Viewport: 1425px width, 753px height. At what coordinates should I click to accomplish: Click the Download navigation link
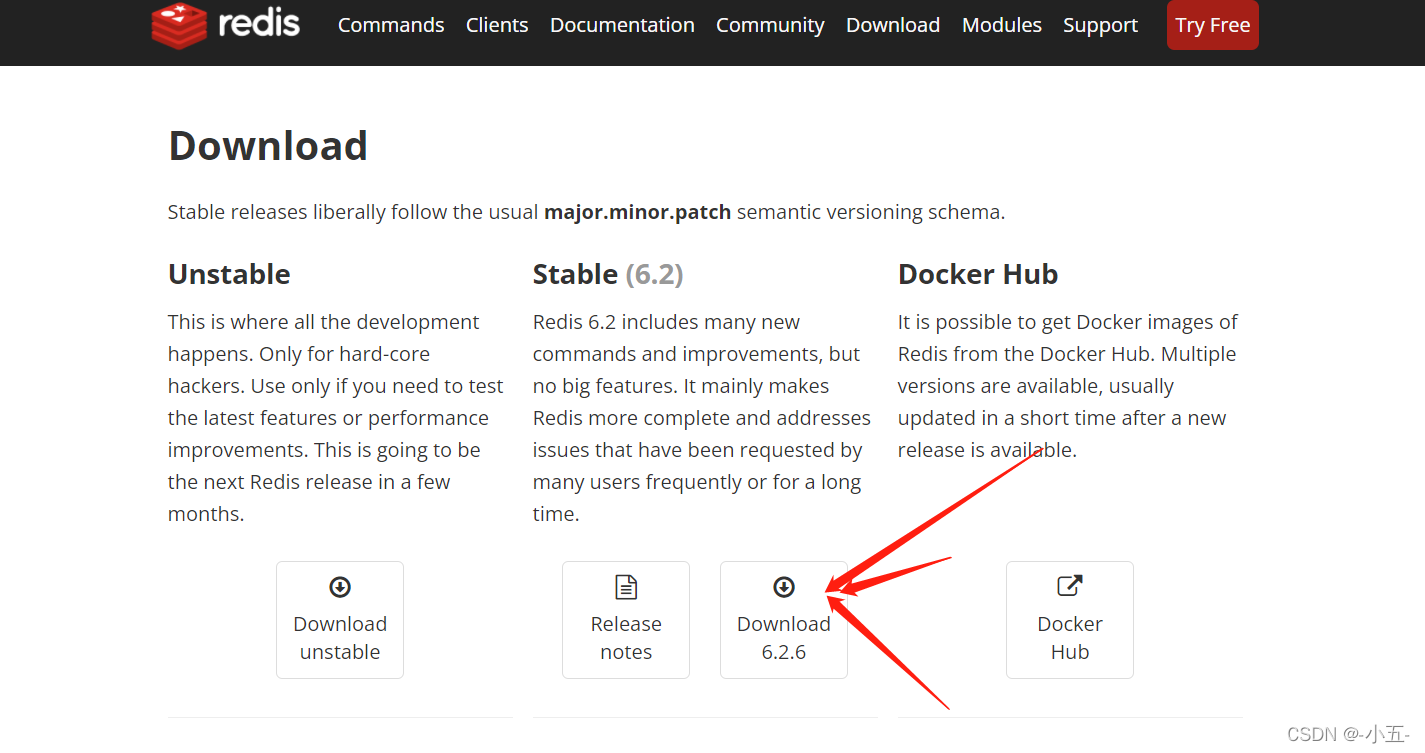[892, 25]
